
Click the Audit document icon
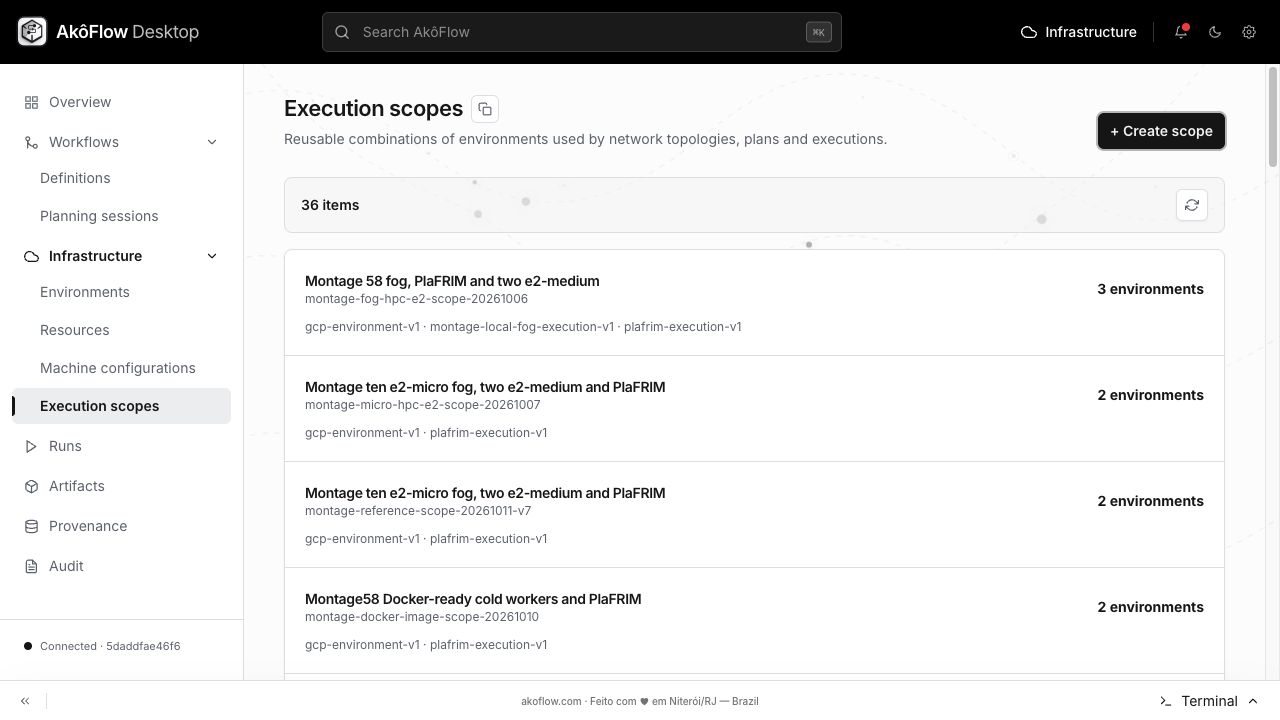(31, 566)
